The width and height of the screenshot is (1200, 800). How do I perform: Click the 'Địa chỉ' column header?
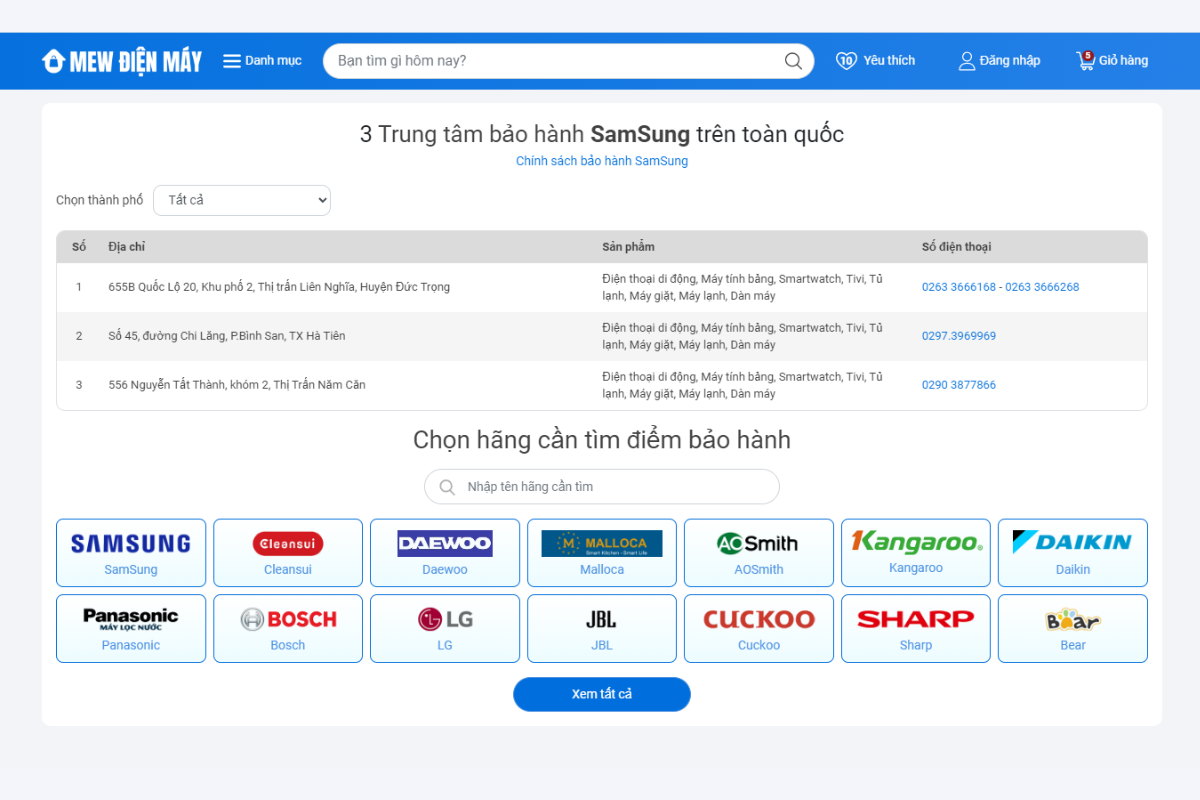coord(127,247)
